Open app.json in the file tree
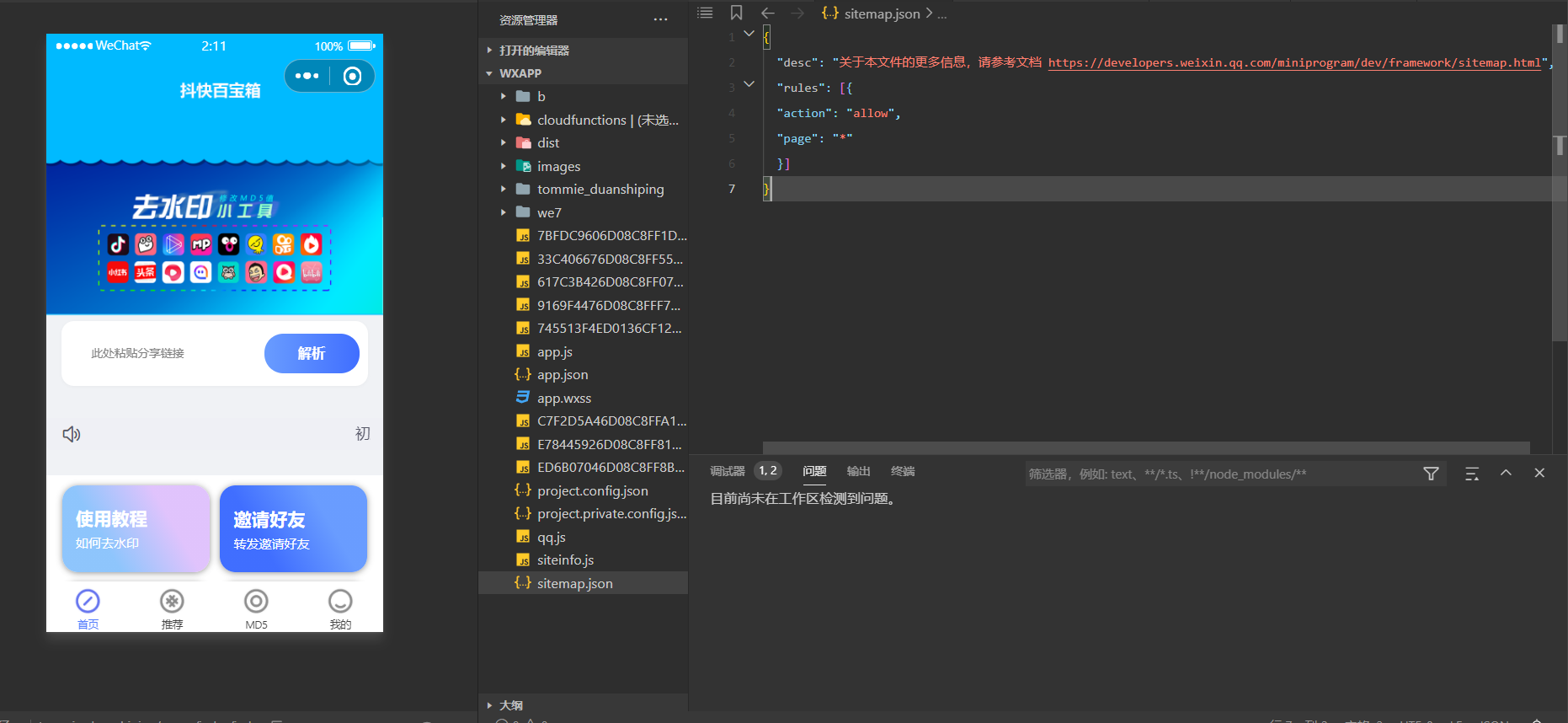1568x723 pixels. click(562, 374)
